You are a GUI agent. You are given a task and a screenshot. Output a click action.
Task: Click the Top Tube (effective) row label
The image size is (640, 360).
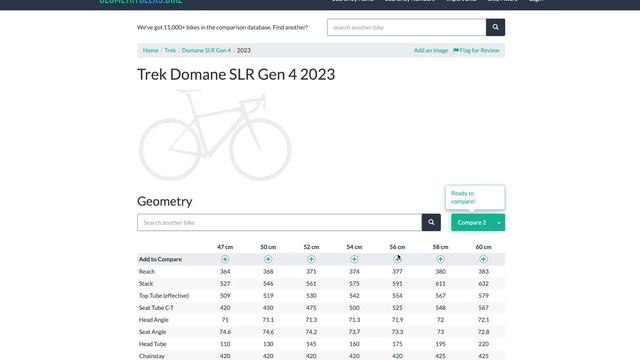pyautogui.click(x=164, y=296)
